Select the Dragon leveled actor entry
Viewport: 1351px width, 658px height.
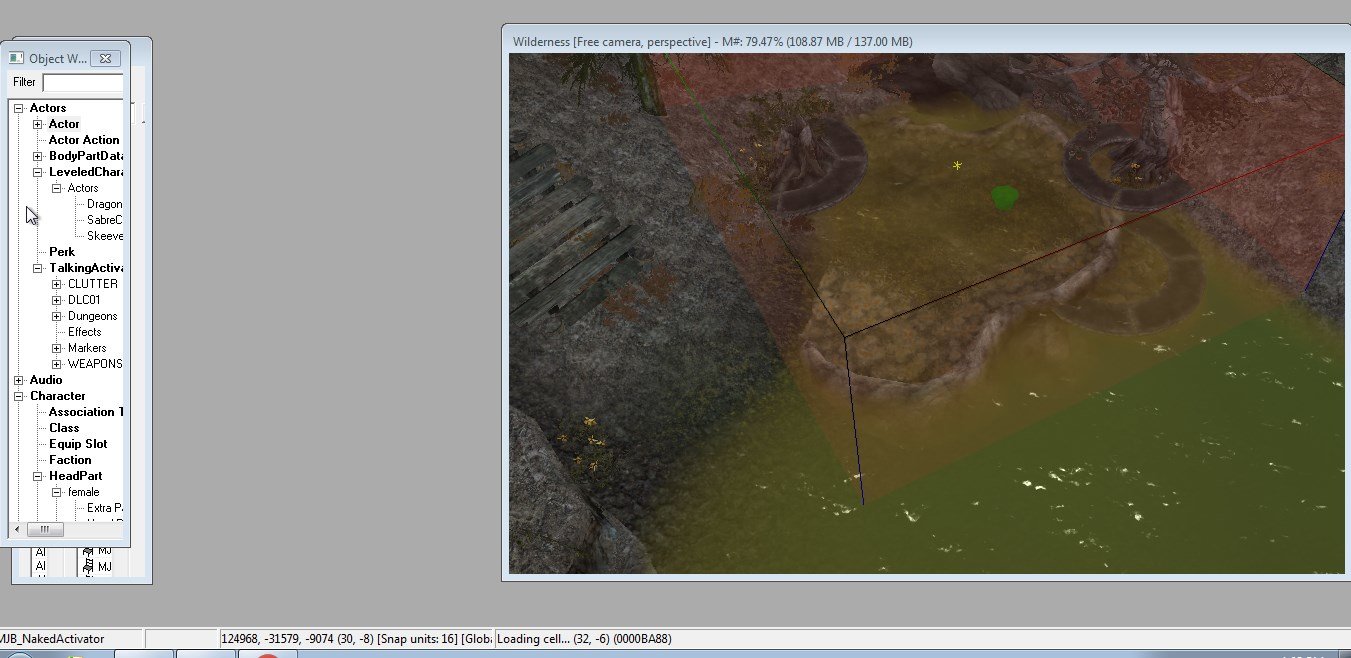click(x=105, y=204)
